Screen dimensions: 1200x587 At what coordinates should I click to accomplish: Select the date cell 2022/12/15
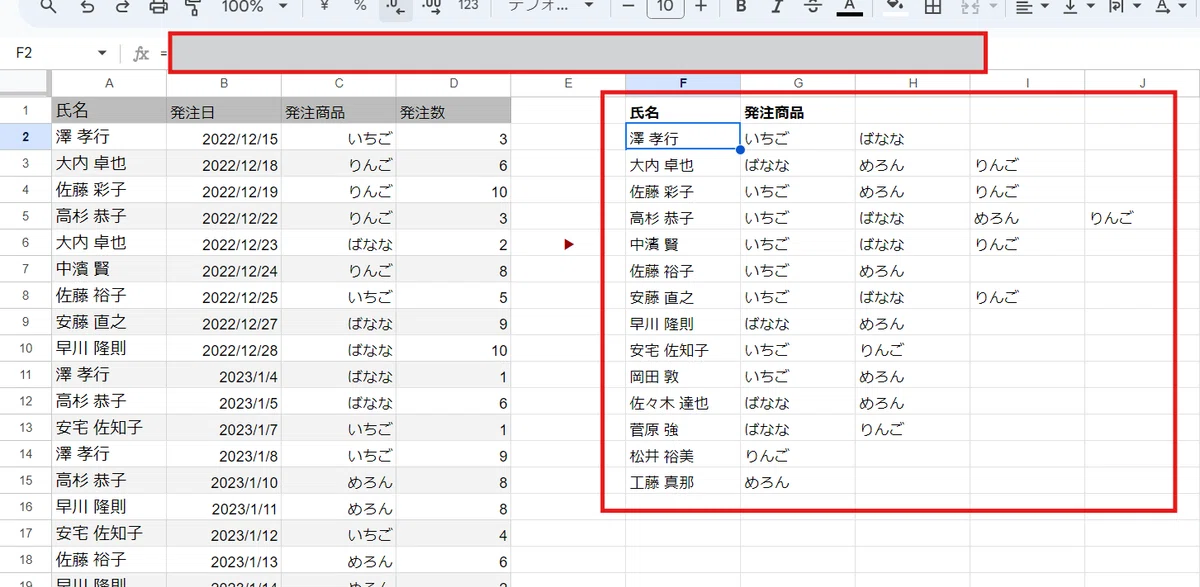(224, 138)
